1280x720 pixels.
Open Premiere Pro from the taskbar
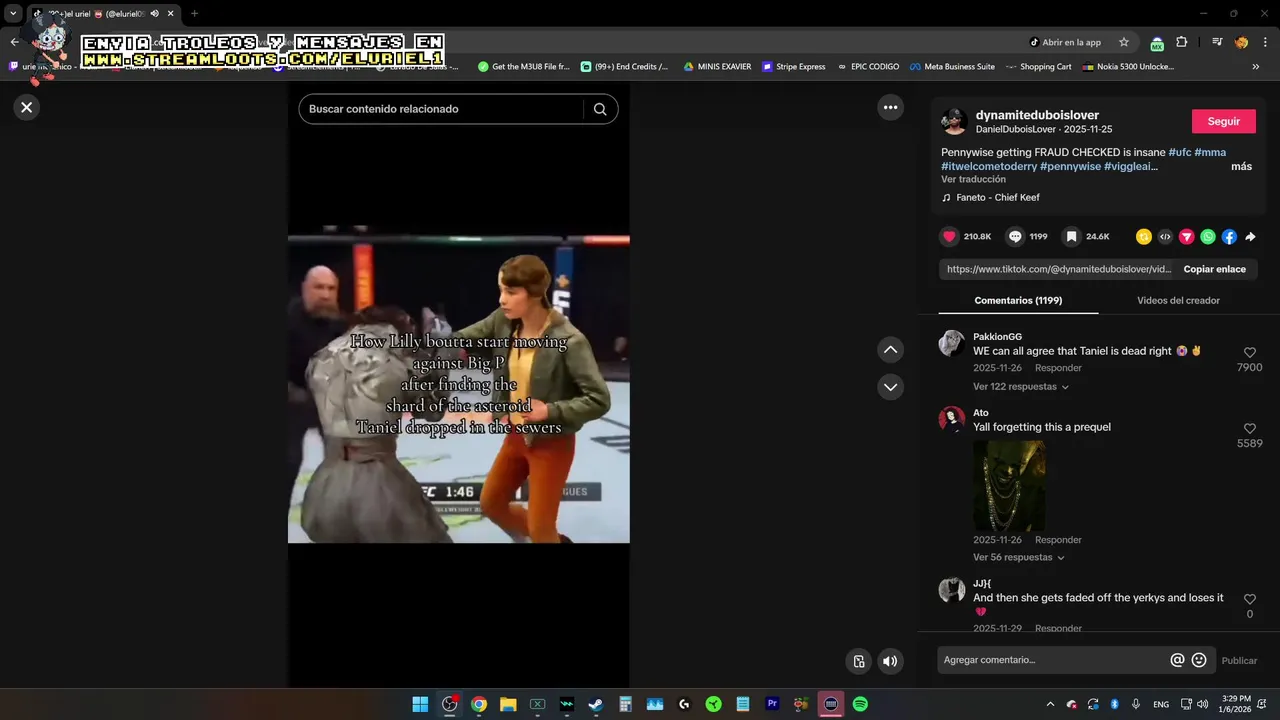[772, 704]
